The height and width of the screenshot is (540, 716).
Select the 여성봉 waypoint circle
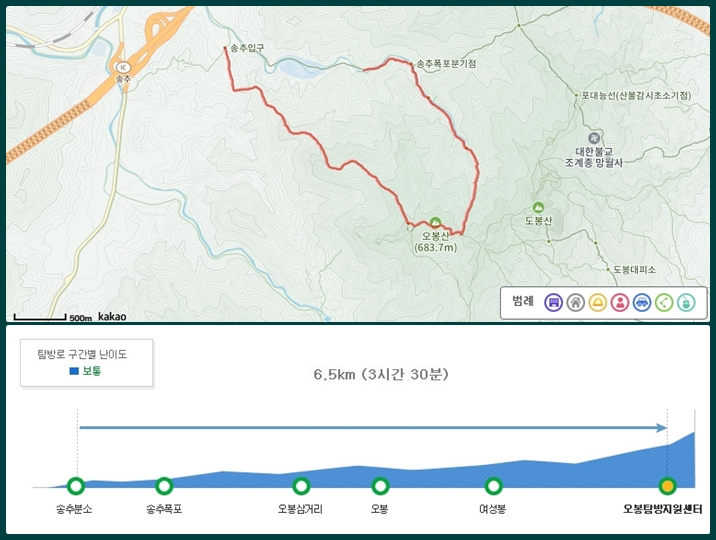click(493, 486)
